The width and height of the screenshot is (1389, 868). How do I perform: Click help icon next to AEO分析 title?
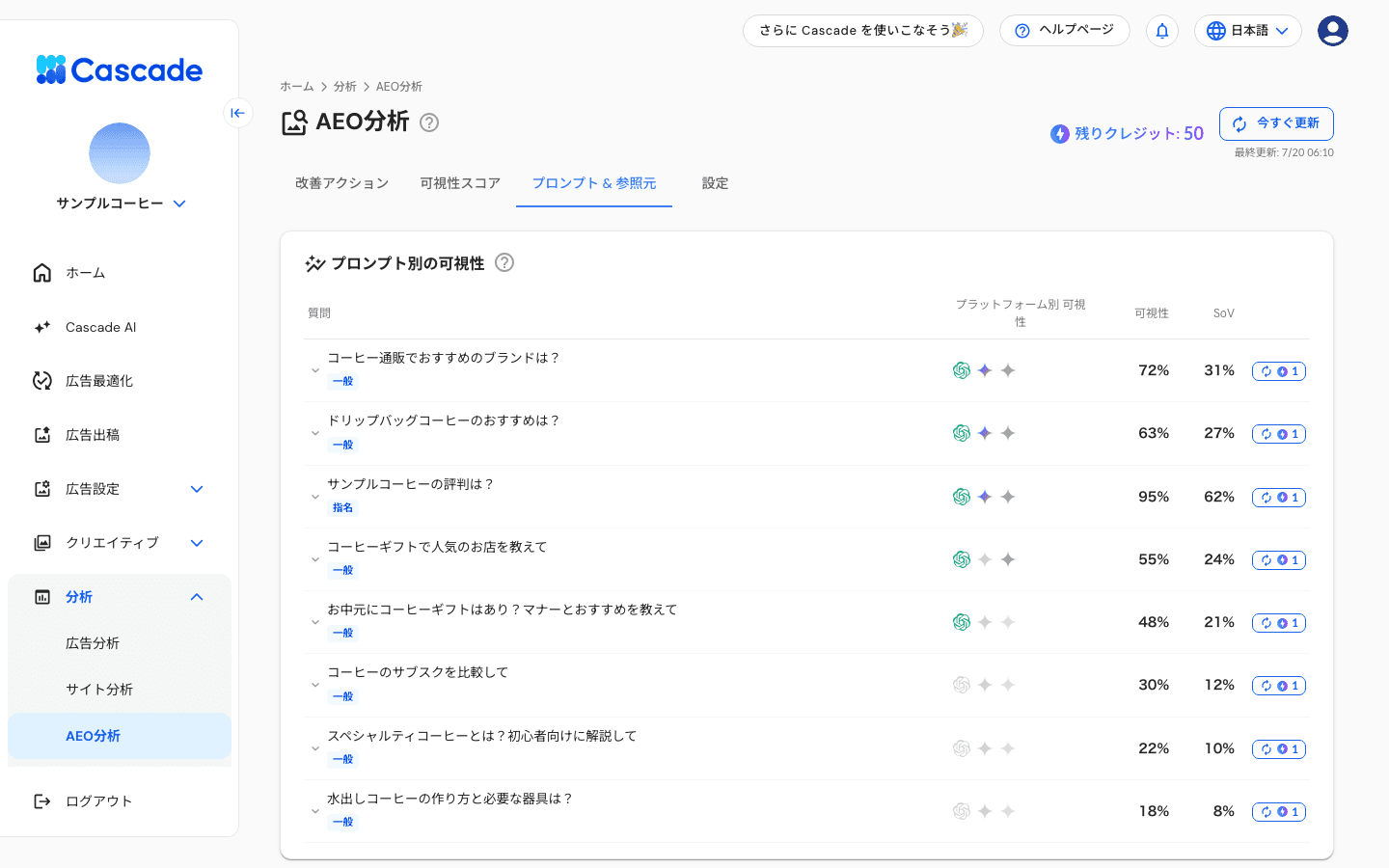point(429,122)
